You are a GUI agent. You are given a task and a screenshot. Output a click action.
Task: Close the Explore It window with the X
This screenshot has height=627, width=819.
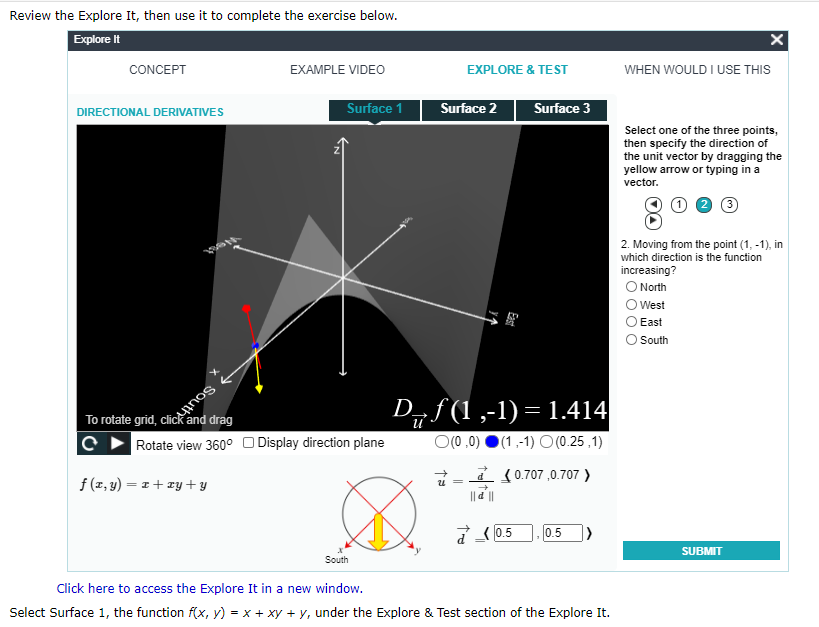[x=777, y=40]
